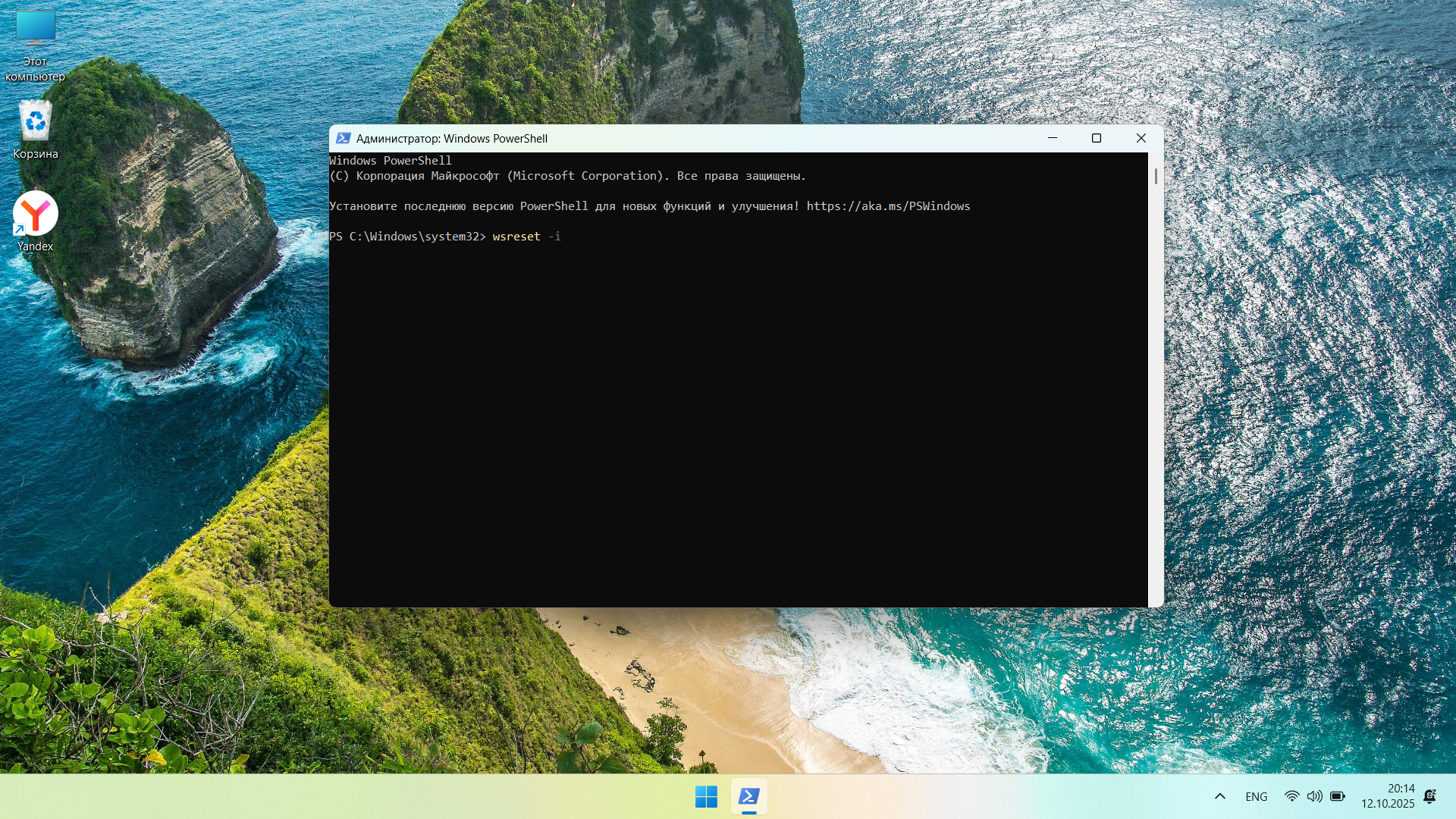Expand hidden tray icons chevron

click(1219, 796)
